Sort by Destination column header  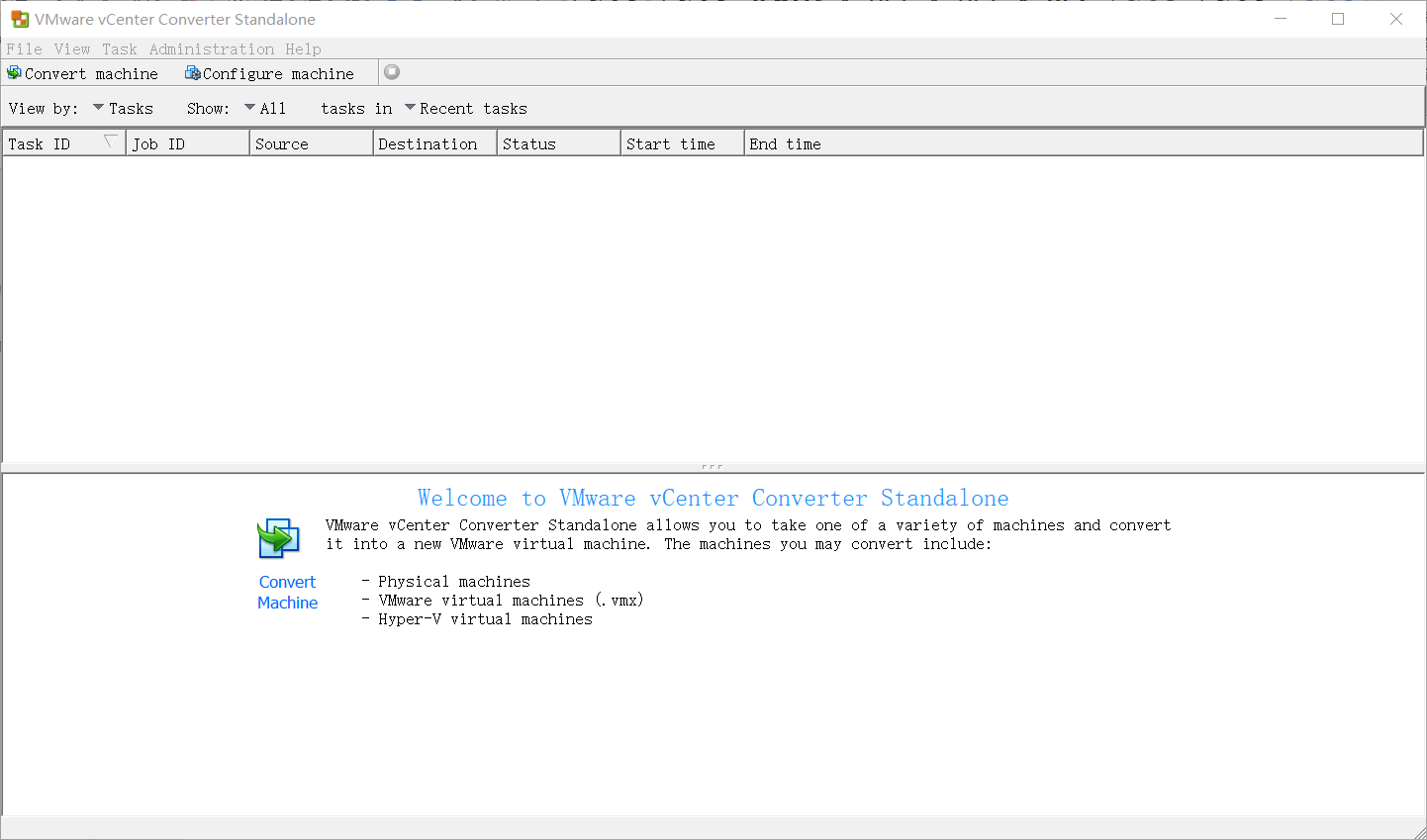tap(435, 143)
